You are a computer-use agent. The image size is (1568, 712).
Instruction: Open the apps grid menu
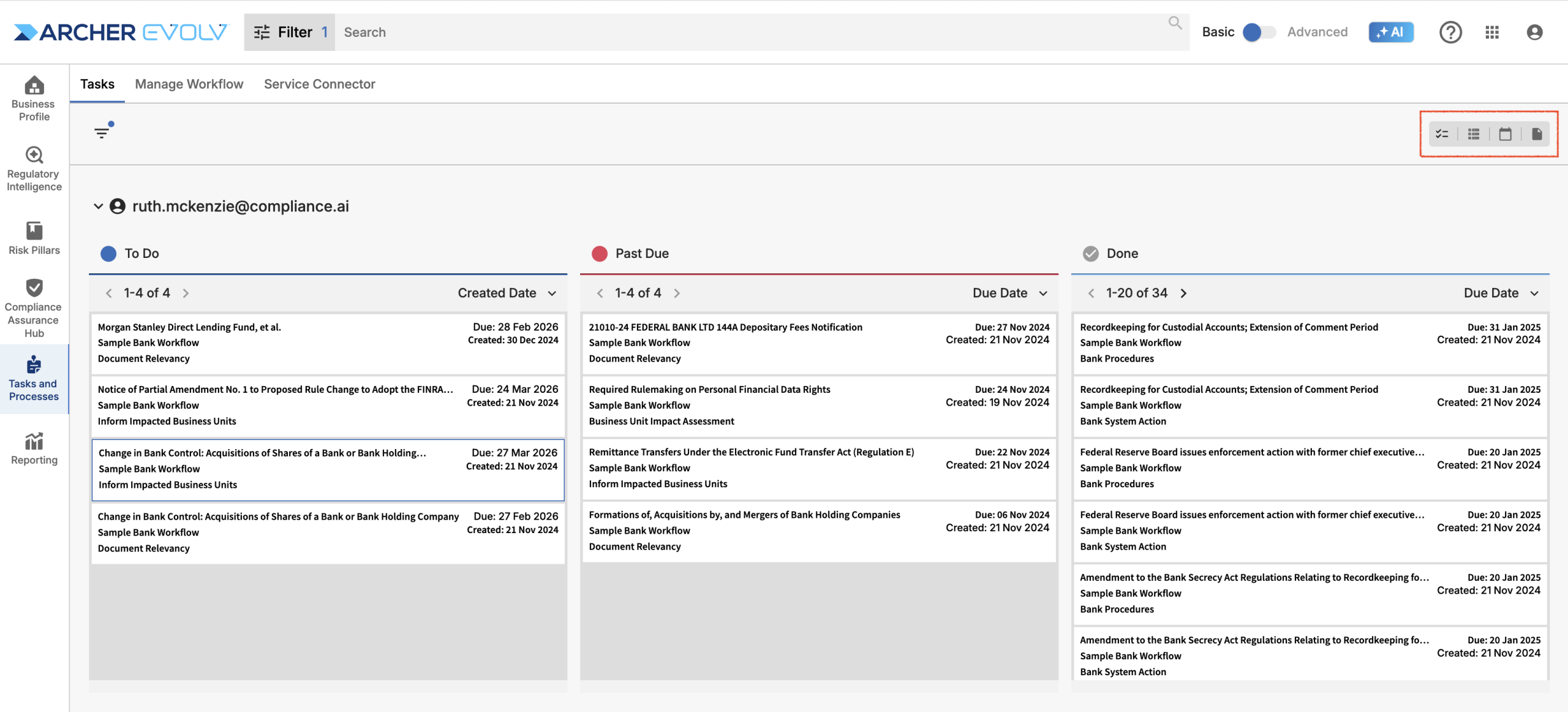pyautogui.click(x=1492, y=32)
